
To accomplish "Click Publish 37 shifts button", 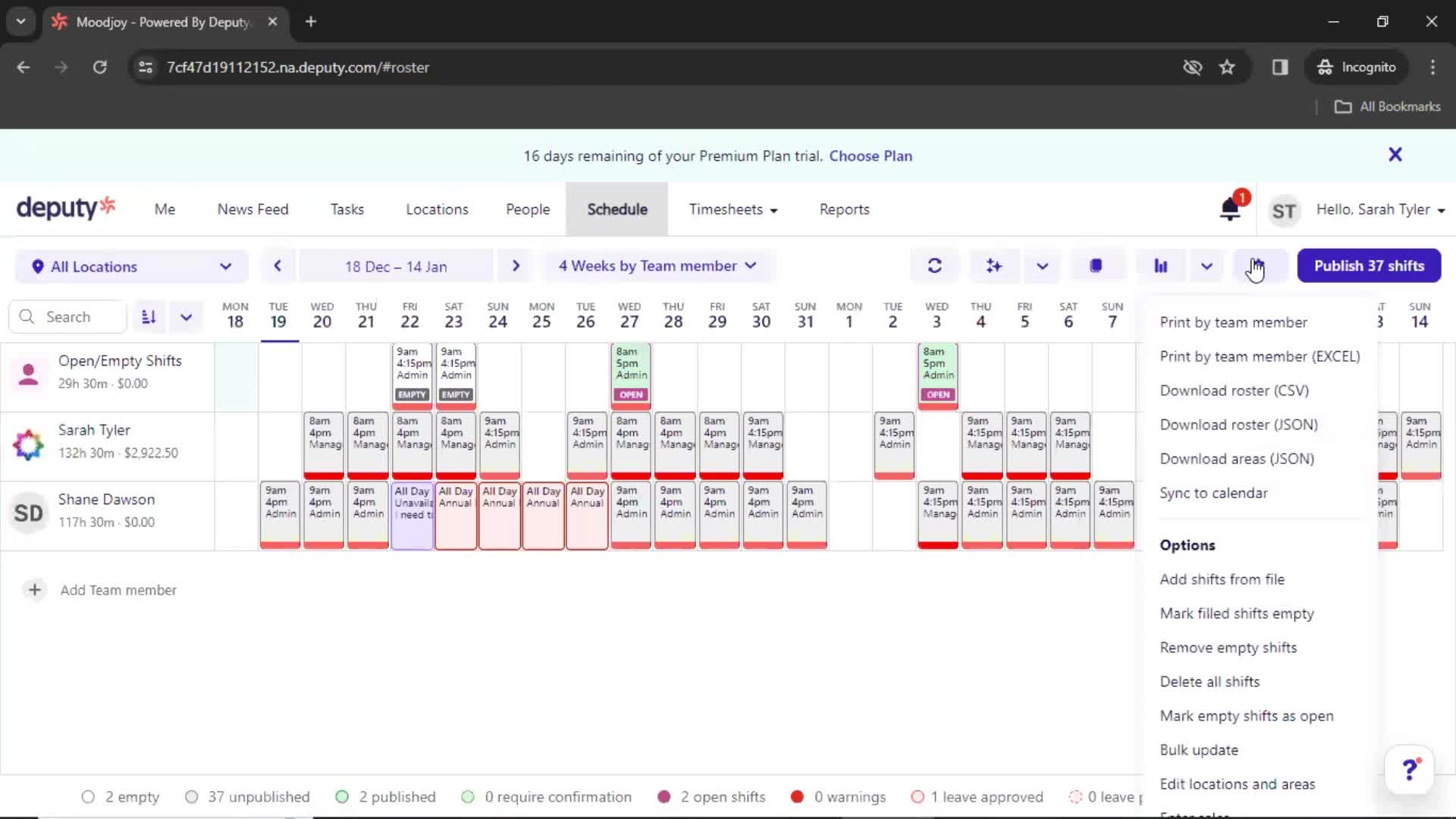I will pyautogui.click(x=1369, y=265).
